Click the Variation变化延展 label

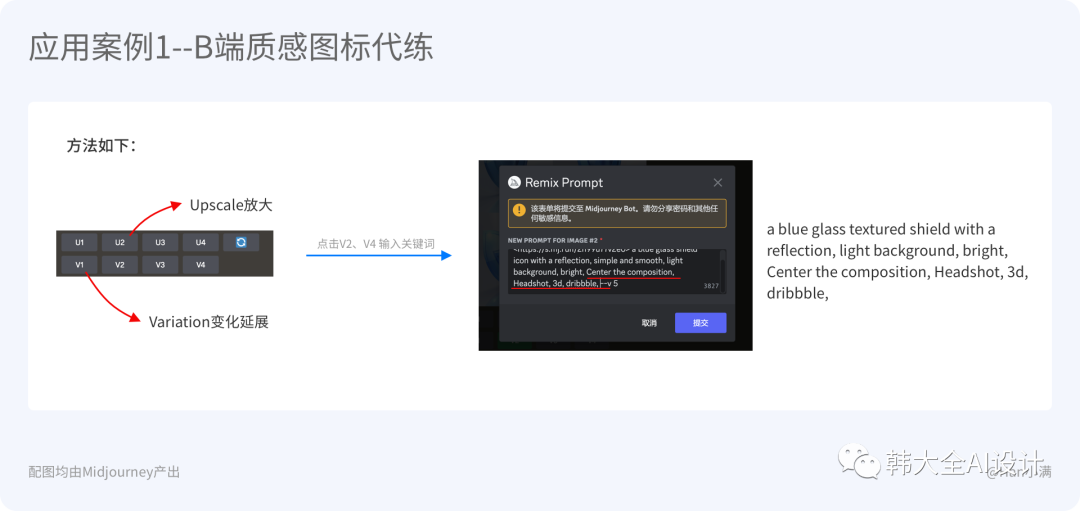click(x=209, y=321)
